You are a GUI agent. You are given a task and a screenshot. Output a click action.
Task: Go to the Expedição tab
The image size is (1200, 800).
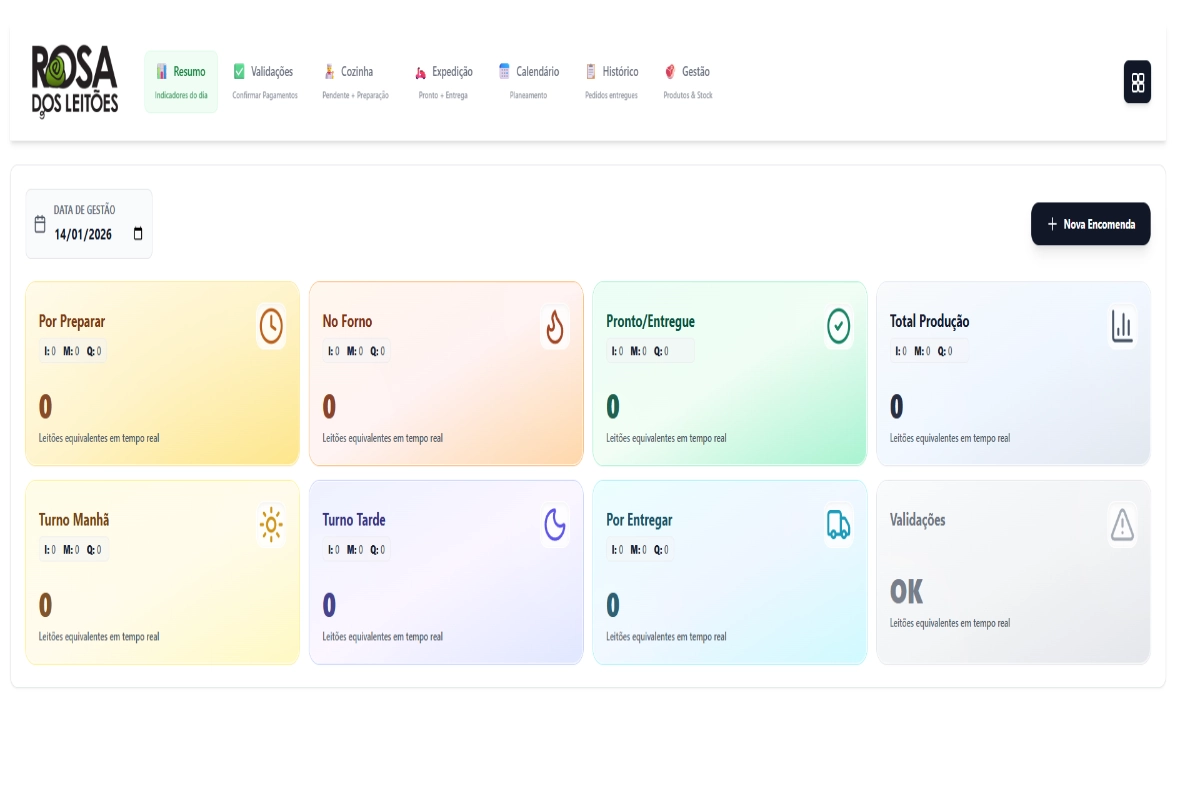pos(443,82)
